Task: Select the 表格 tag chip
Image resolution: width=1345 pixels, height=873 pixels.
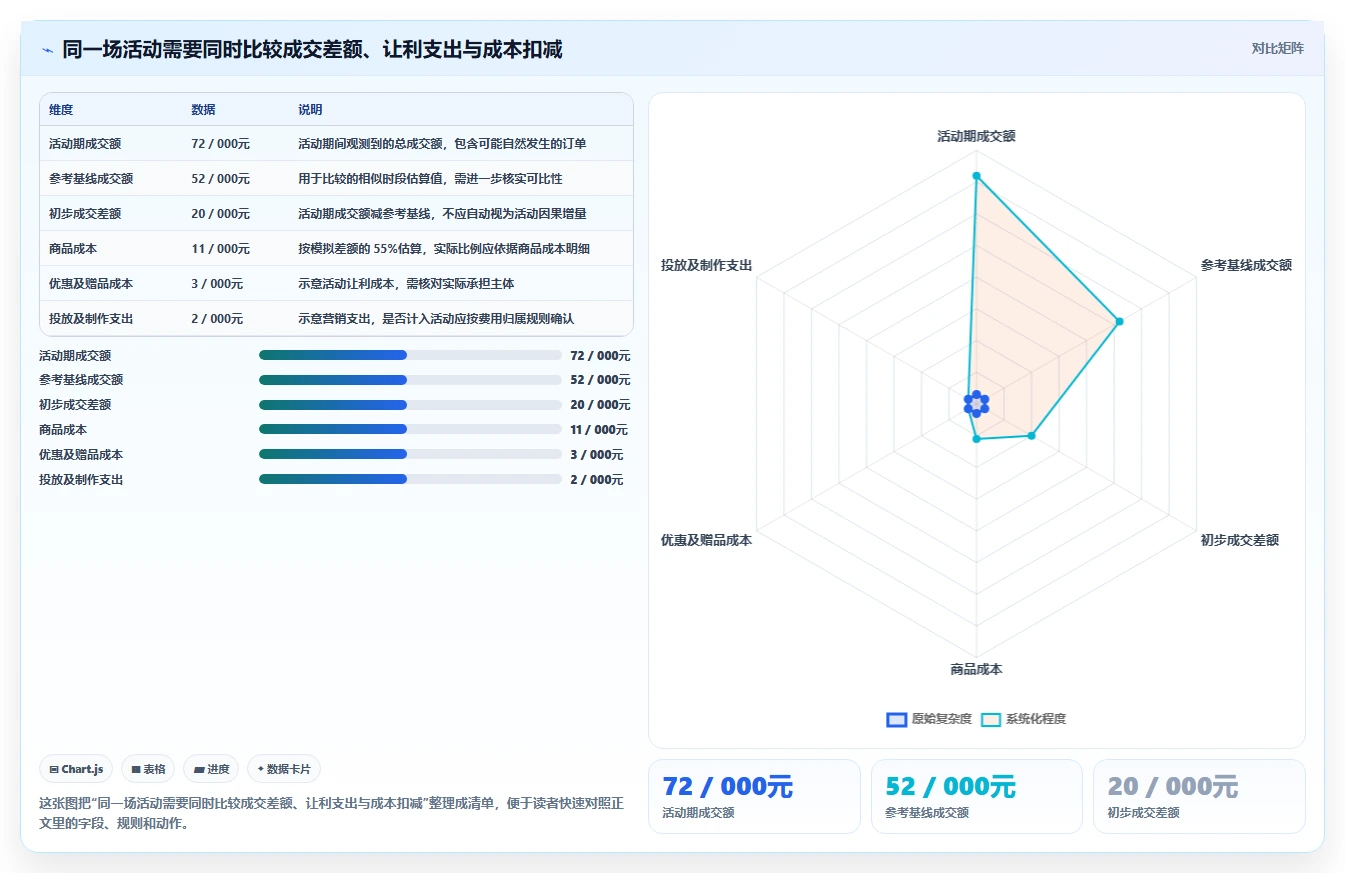Action: [148, 769]
